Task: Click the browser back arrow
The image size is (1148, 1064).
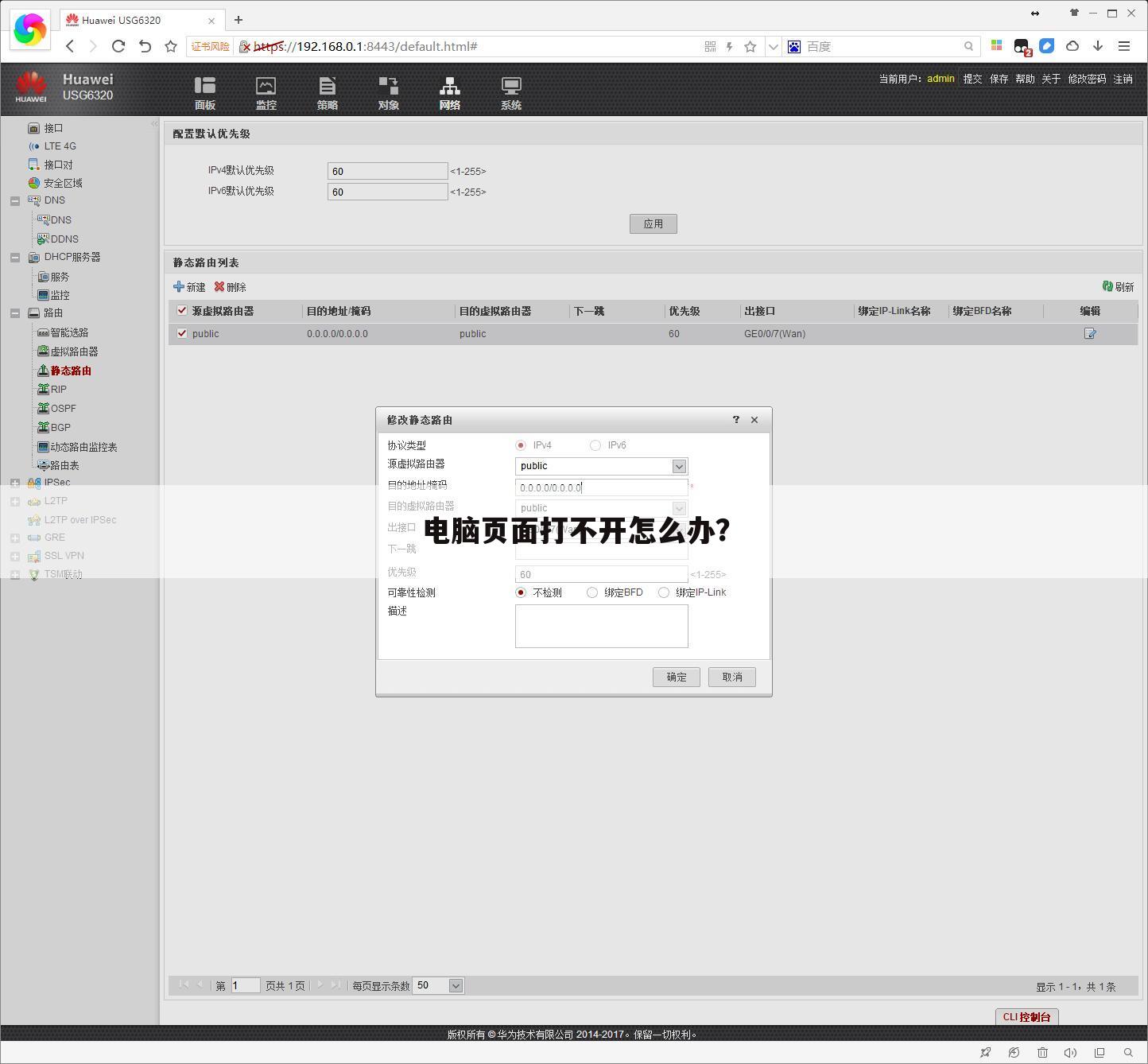Action: click(70, 46)
